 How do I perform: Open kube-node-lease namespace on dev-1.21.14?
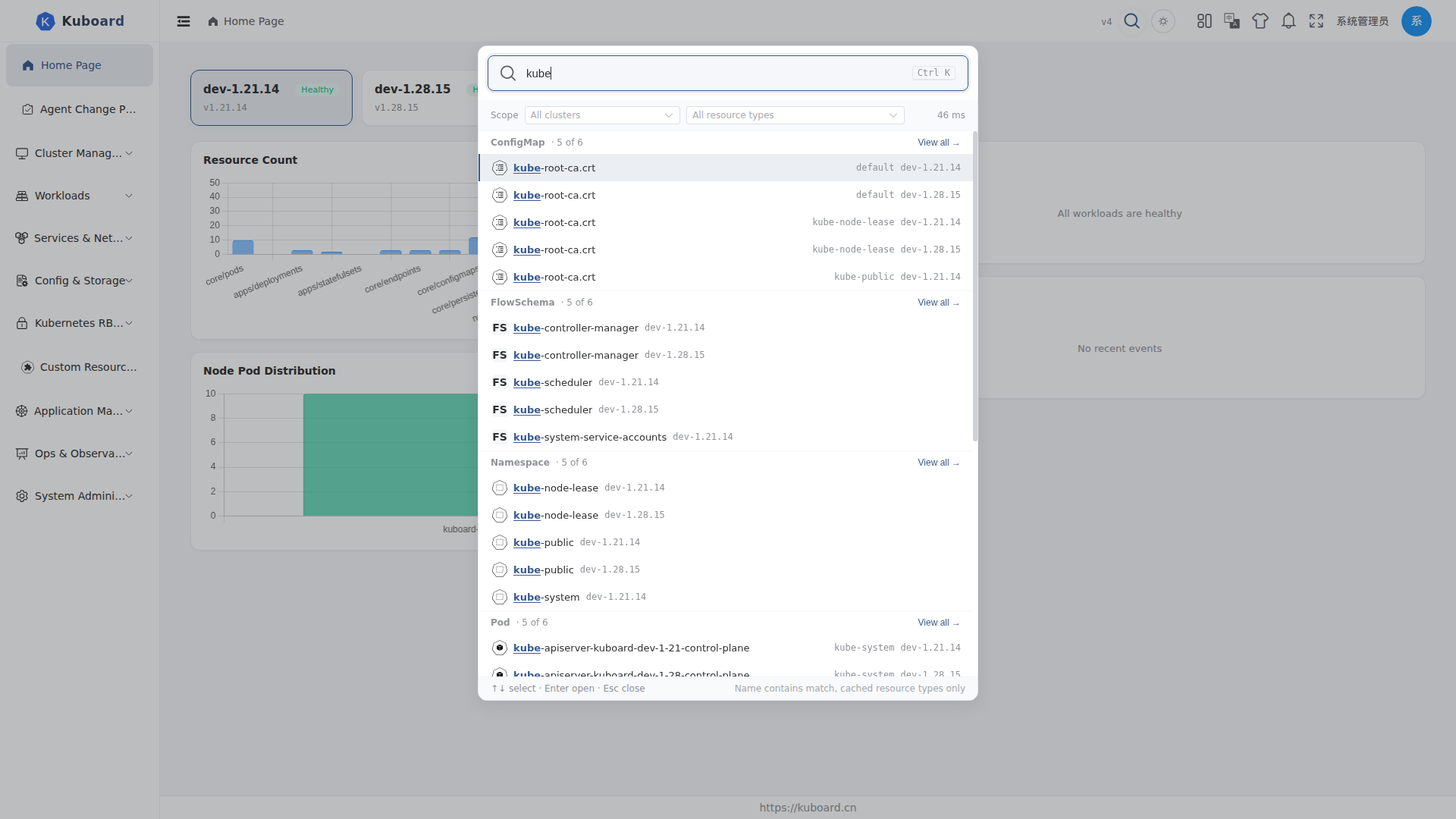click(x=726, y=488)
